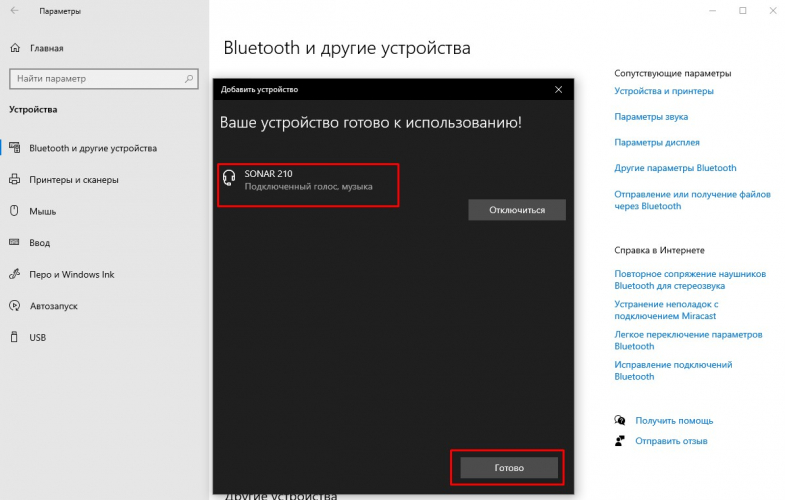Open Исправление подключений Bluetooth link
Image resolution: width=785 pixels, height=500 pixels.
673,370
